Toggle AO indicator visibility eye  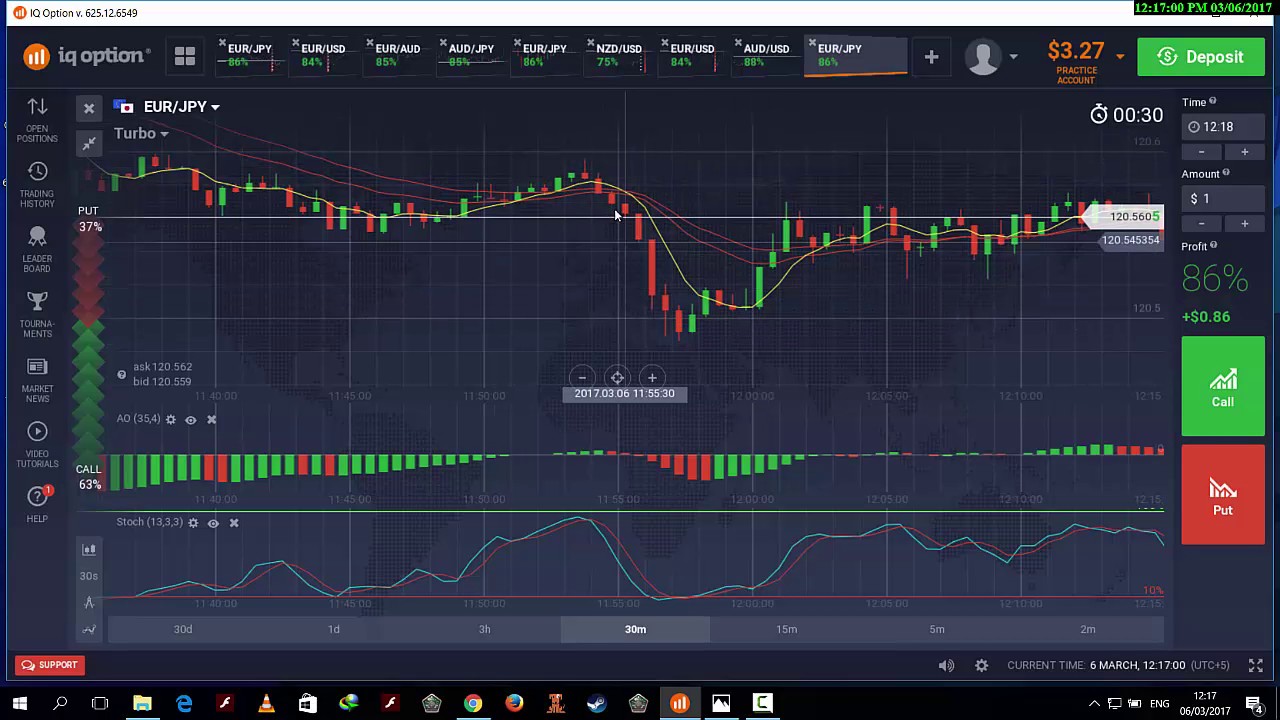(190, 419)
